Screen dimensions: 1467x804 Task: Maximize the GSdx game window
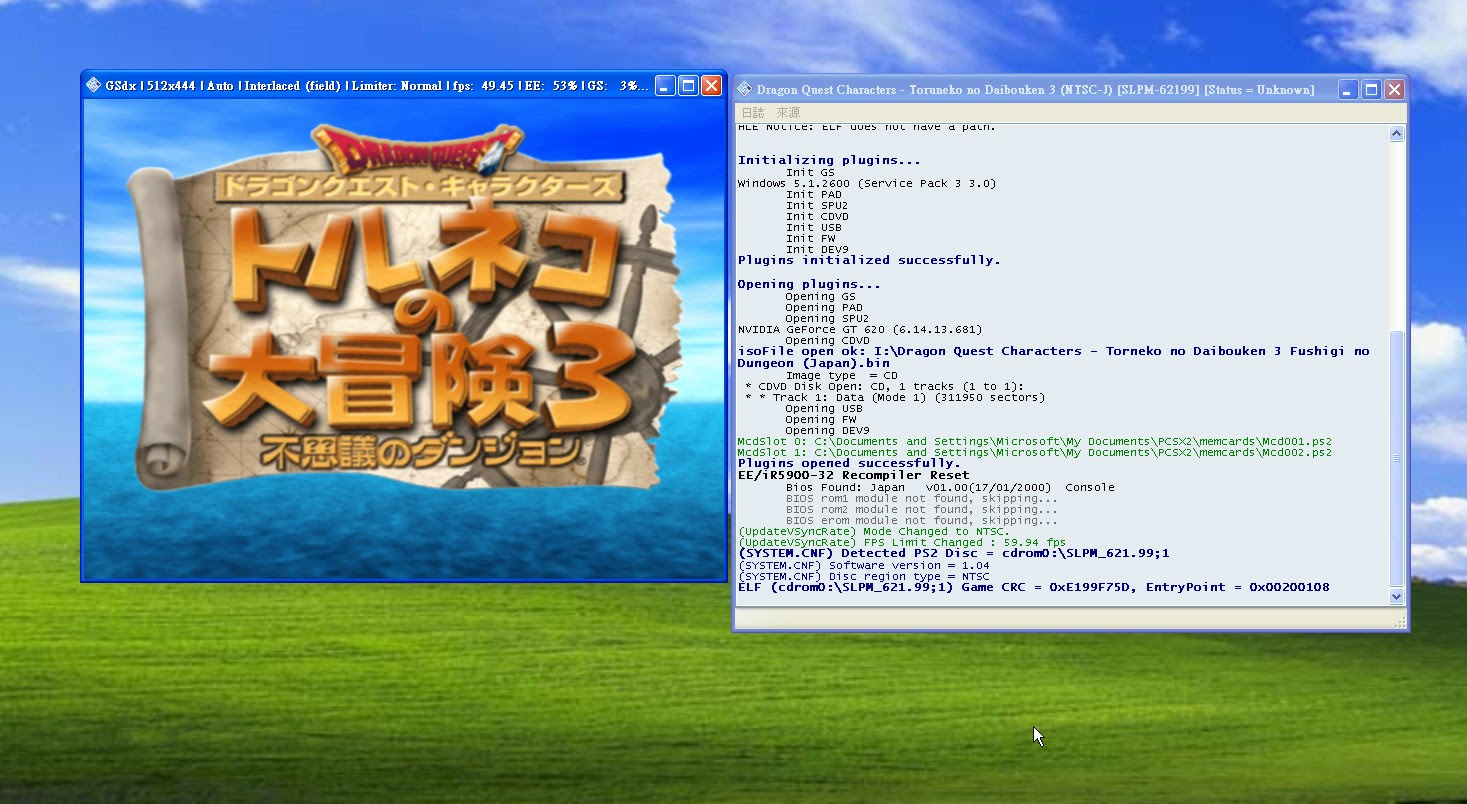(x=688, y=86)
